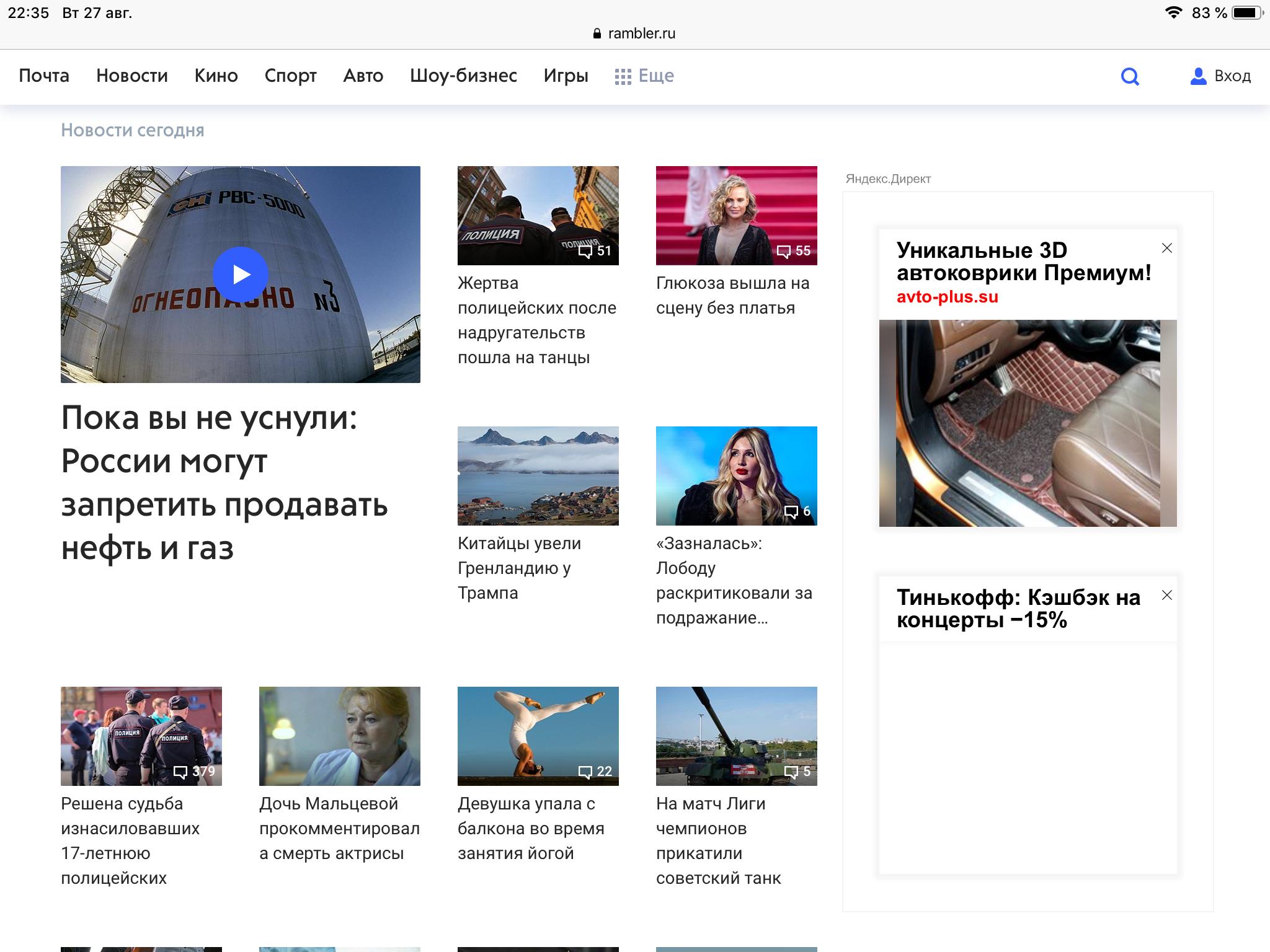The image size is (1270, 952).
Task: Open the Новости сегодня heading link
Action: [133, 130]
